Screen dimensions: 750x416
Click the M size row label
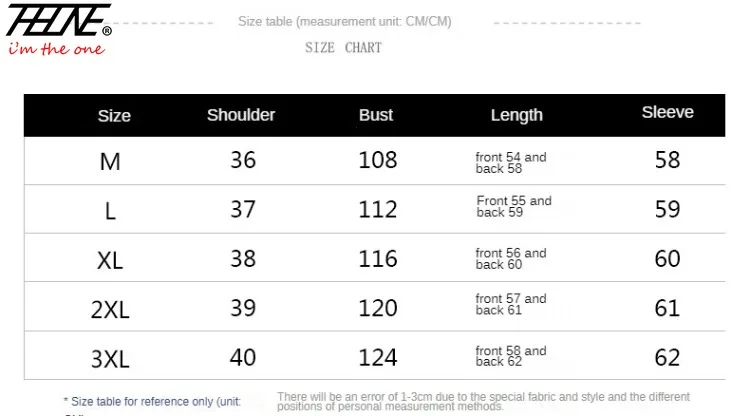(x=110, y=161)
